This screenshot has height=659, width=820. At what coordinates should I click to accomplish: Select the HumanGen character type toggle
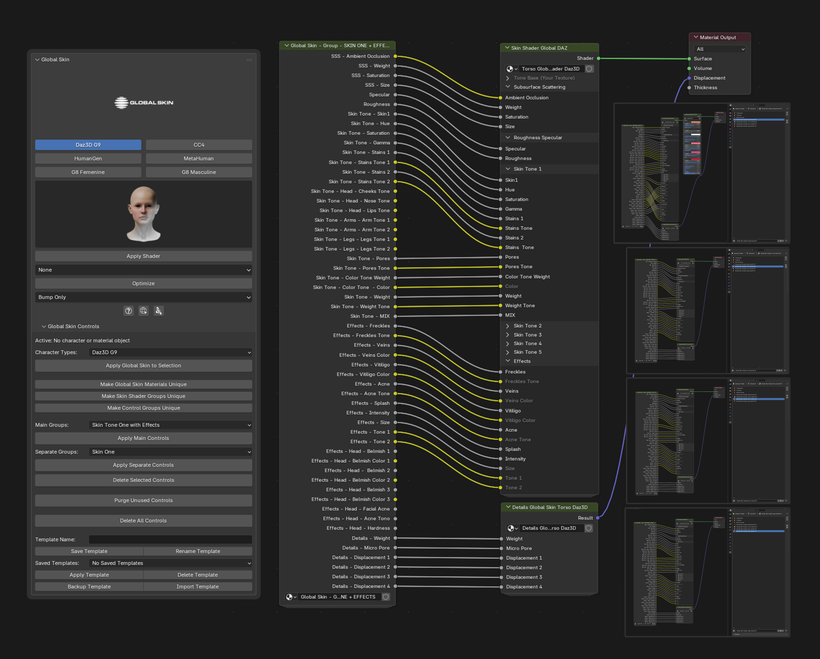pos(88,158)
